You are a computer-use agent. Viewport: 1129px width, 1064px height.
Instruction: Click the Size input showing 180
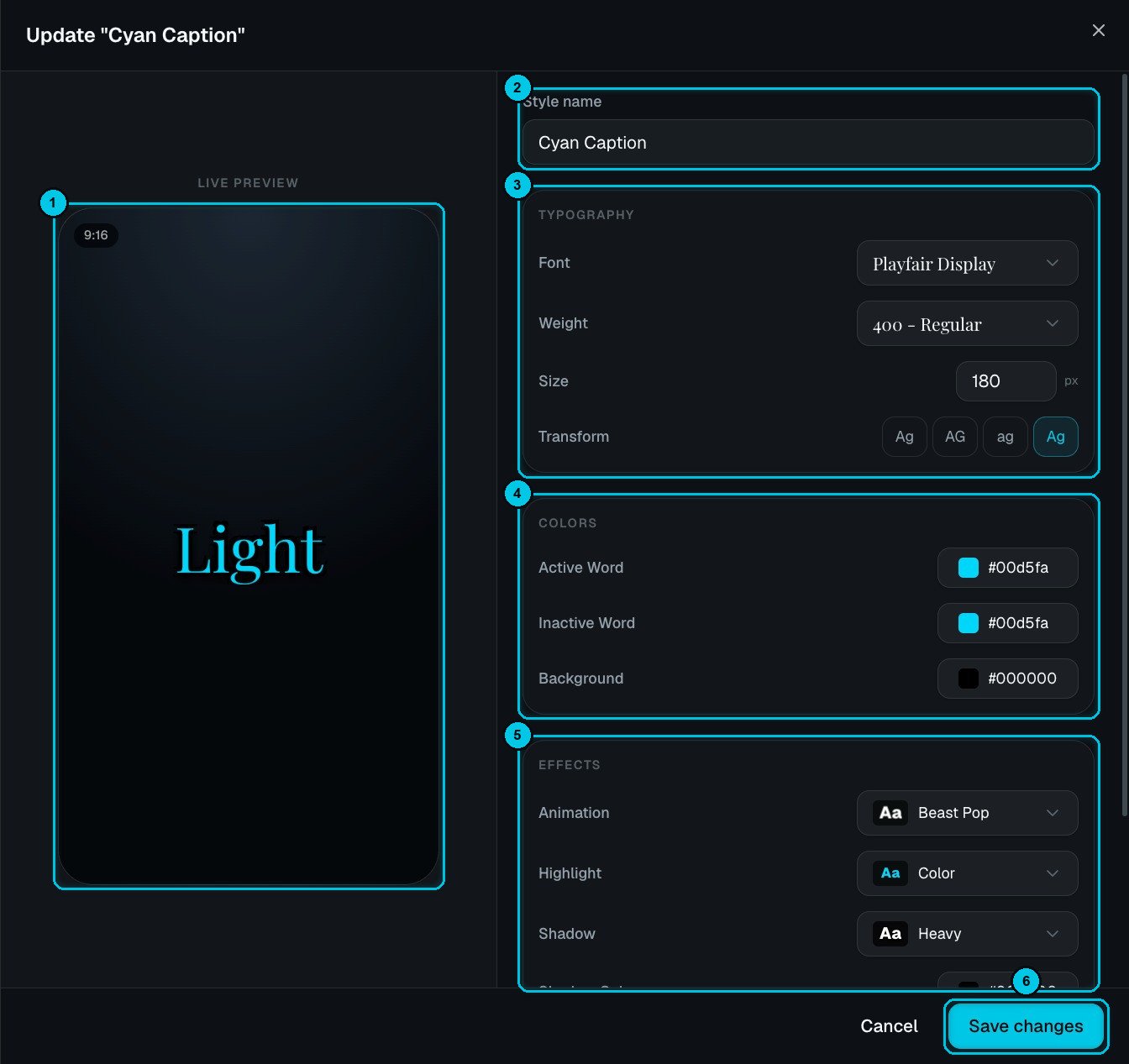click(1006, 381)
